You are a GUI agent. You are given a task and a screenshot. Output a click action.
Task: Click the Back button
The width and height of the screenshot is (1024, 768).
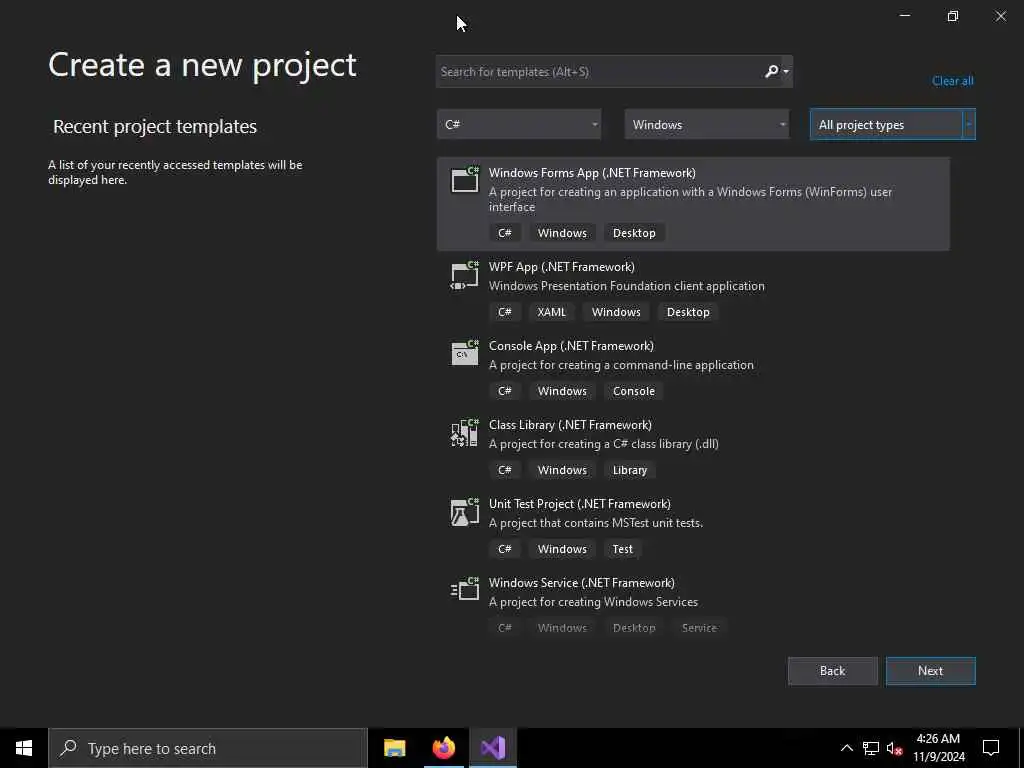[833, 671]
